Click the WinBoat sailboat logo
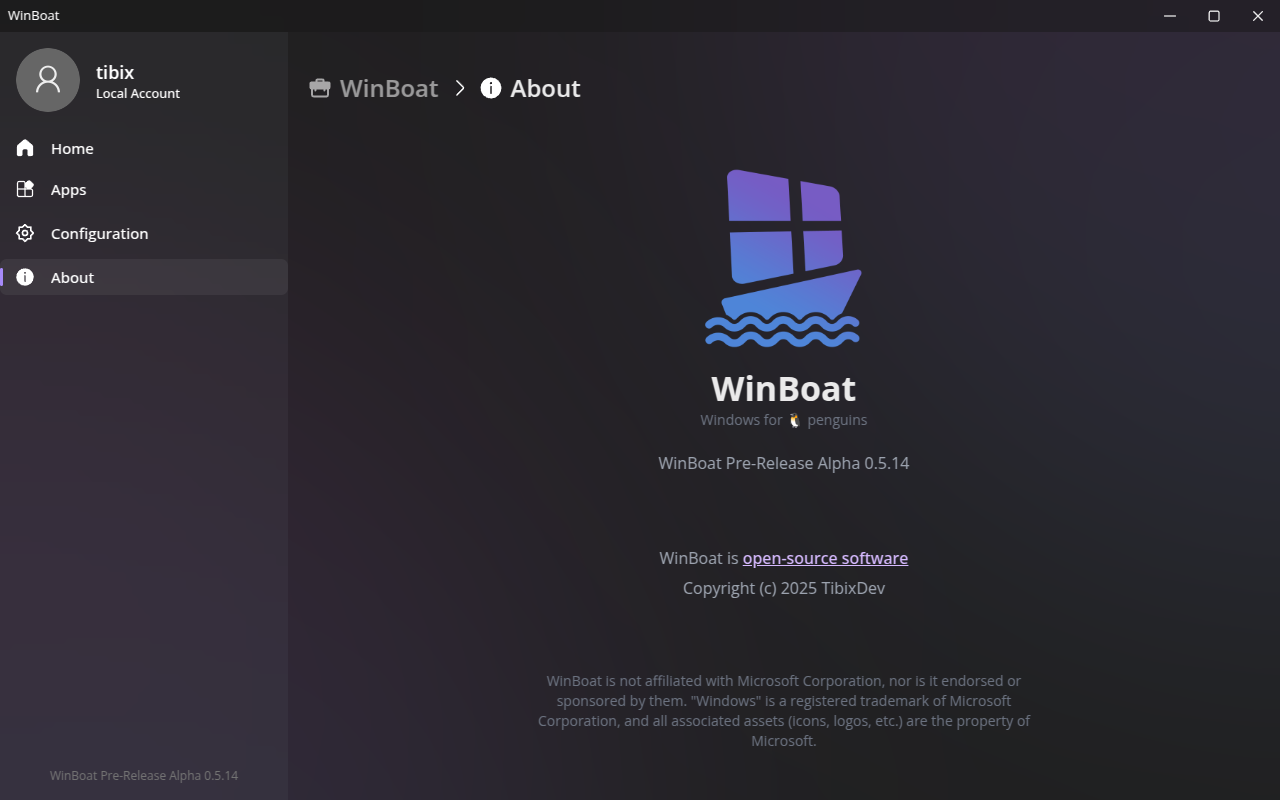The image size is (1280, 800). pyautogui.click(x=783, y=258)
